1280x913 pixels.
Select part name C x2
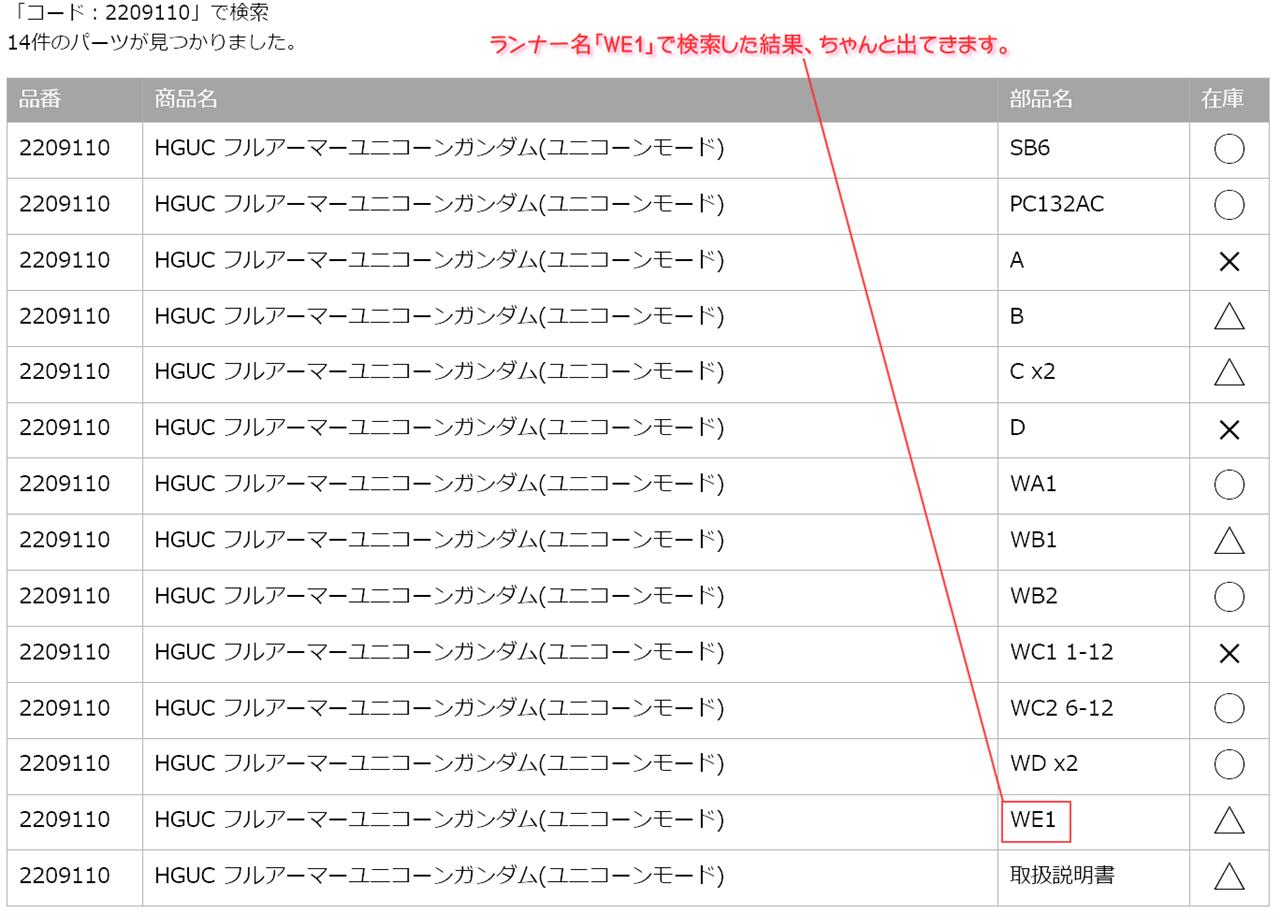pos(1033,371)
